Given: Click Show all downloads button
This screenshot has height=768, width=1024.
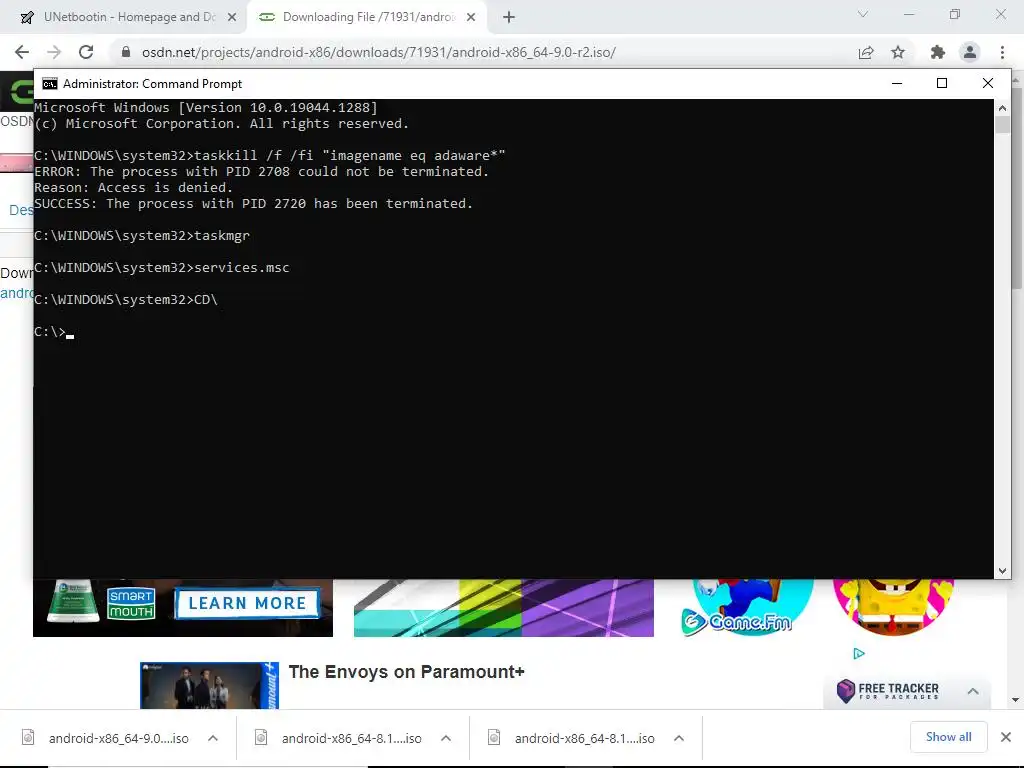Looking at the screenshot, I should pyautogui.click(x=949, y=737).
